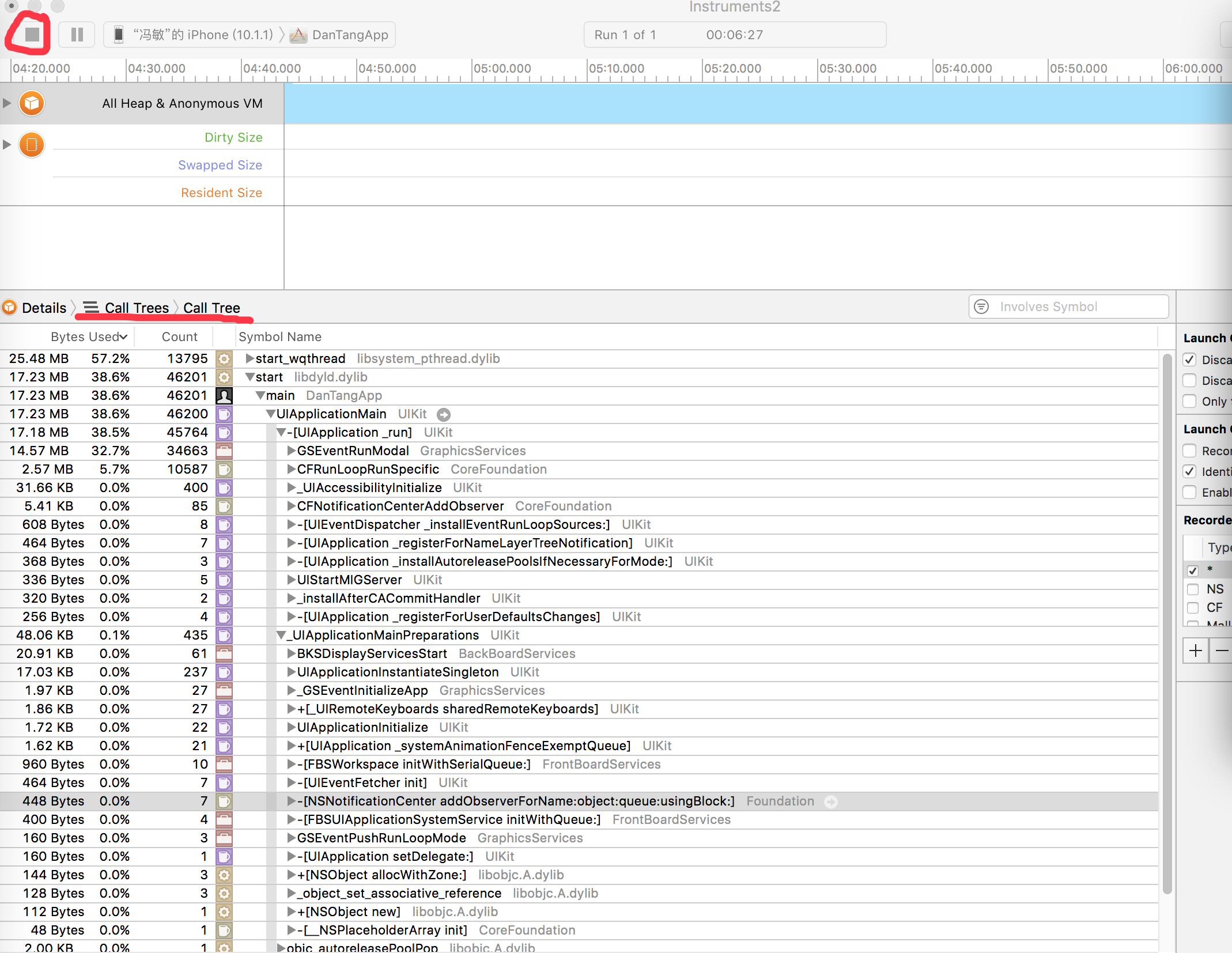Click the 05:30.000 mark on timeline ruler
1232x953 pixels.
[848, 69]
